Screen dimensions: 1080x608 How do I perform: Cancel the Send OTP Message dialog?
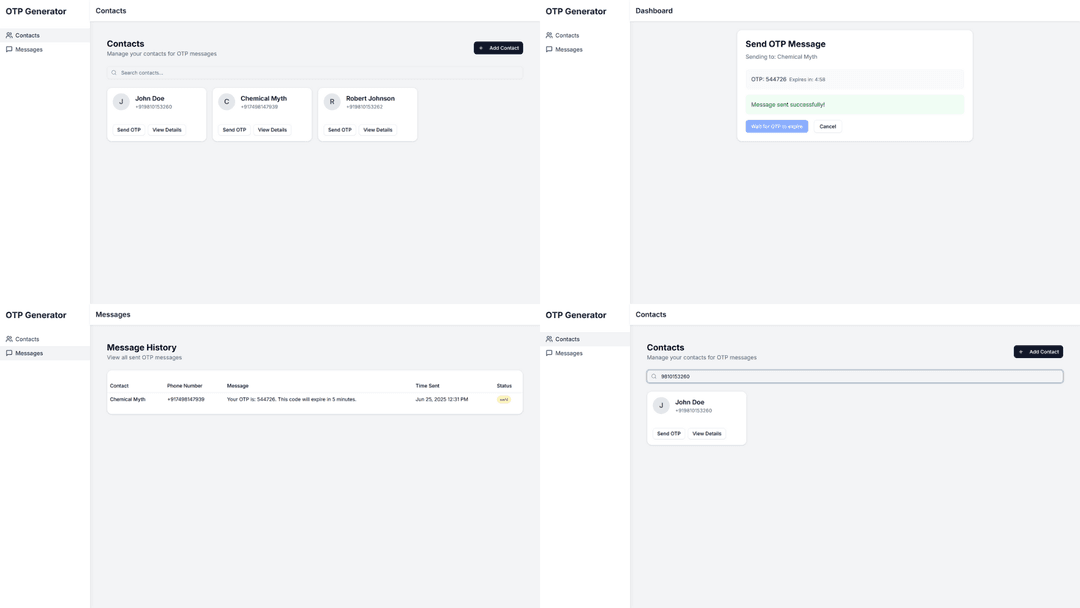point(827,127)
